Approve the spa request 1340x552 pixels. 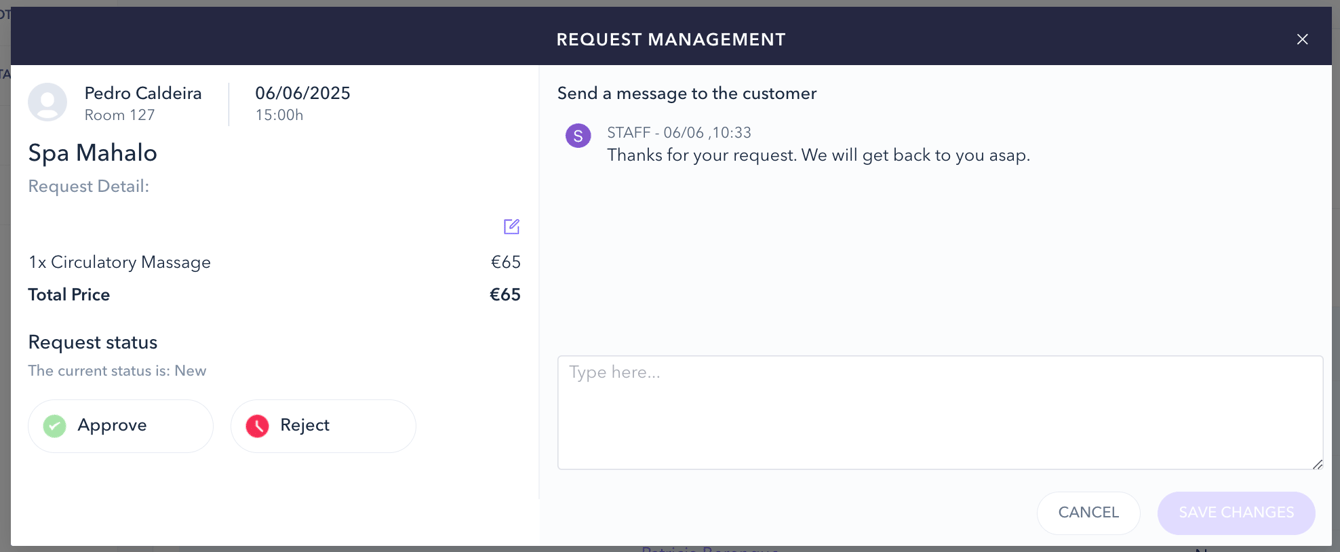point(121,426)
